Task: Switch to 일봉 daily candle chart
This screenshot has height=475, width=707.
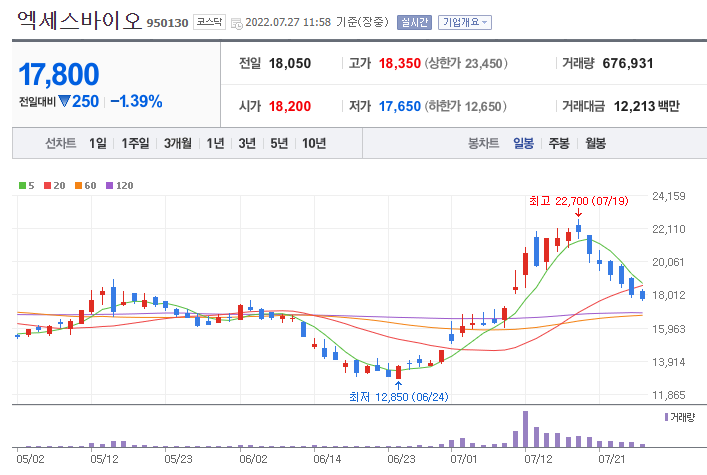Action: point(523,143)
